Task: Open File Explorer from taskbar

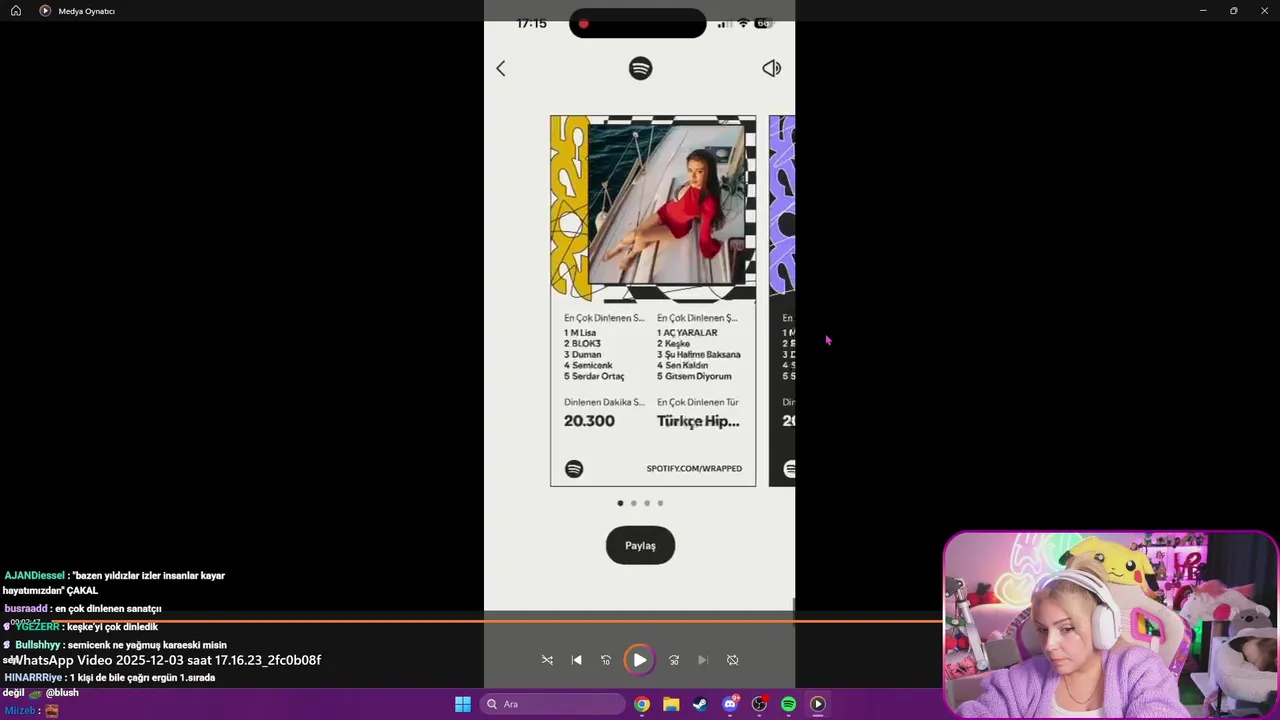Action: pos(671,704)
